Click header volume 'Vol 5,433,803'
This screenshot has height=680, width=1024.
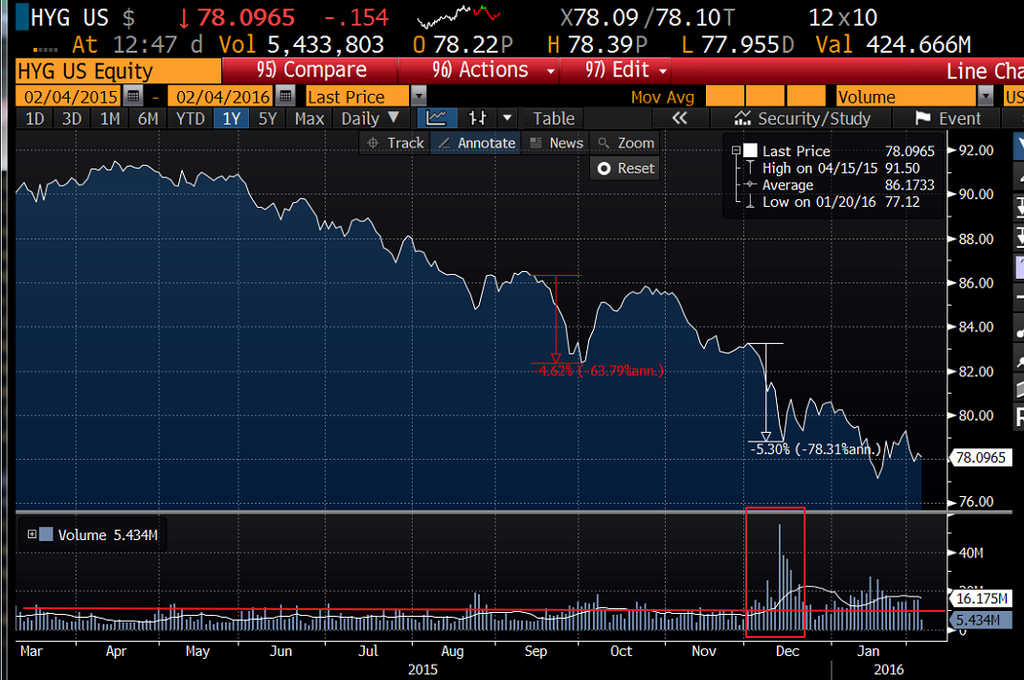coord(301,44)
